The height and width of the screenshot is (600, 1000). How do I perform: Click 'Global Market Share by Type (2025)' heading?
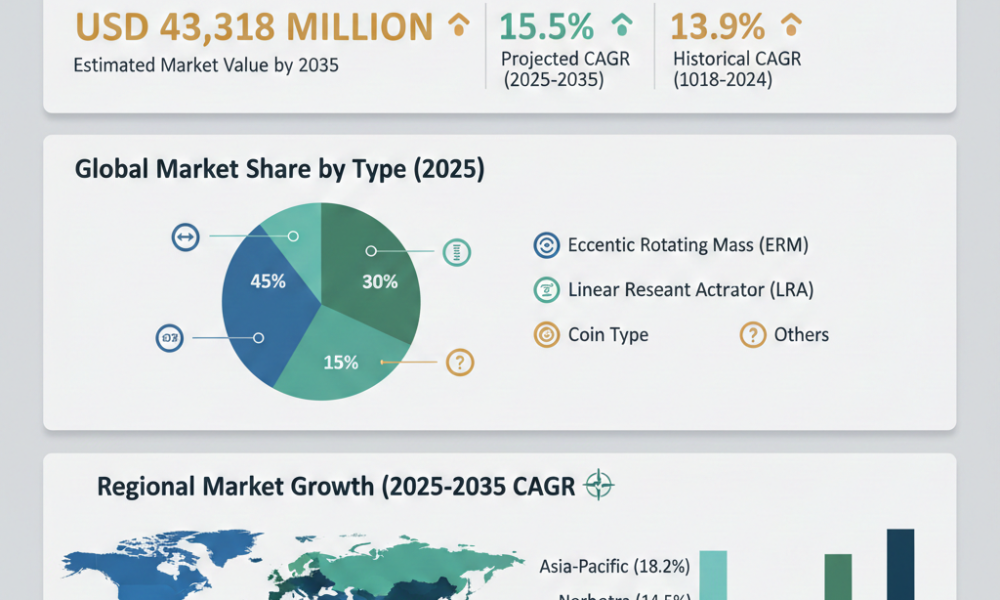pyautogui.click(x=279, y=170)
